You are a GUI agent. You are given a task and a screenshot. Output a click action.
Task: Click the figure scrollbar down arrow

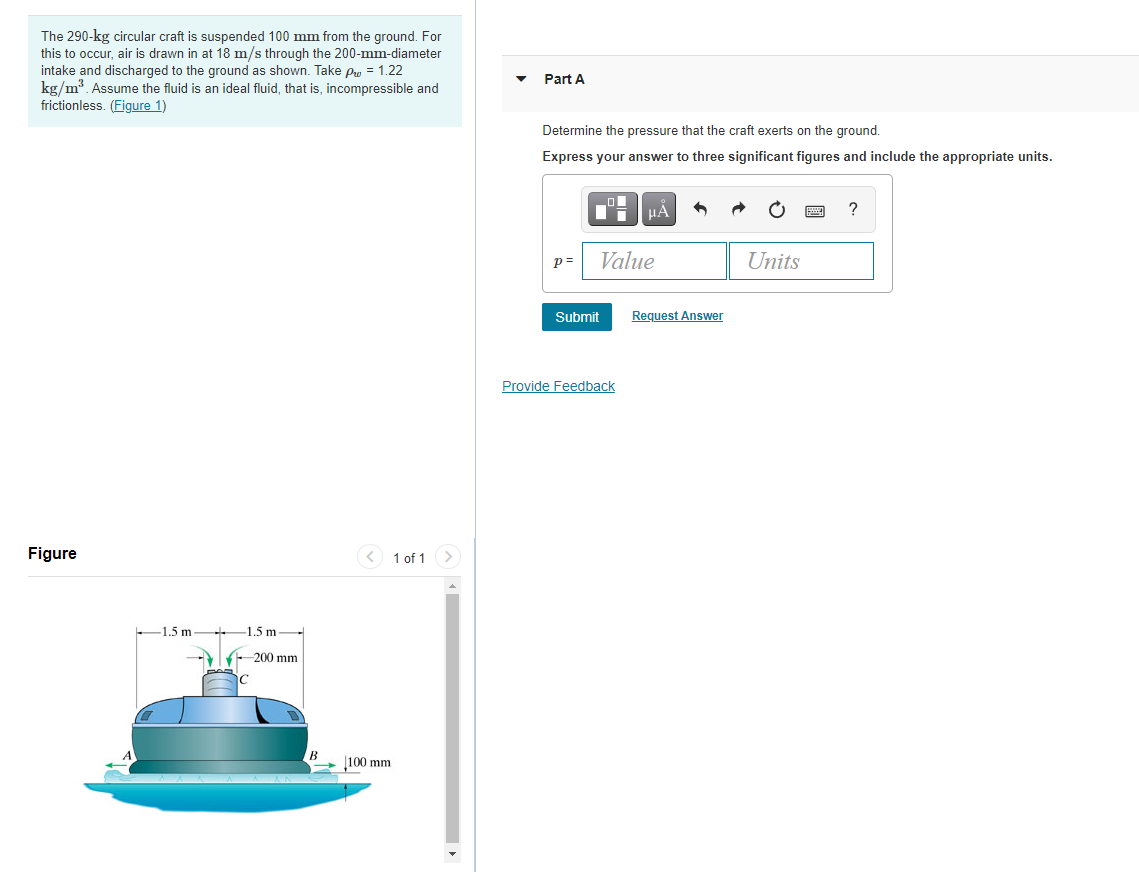point(452,854)
